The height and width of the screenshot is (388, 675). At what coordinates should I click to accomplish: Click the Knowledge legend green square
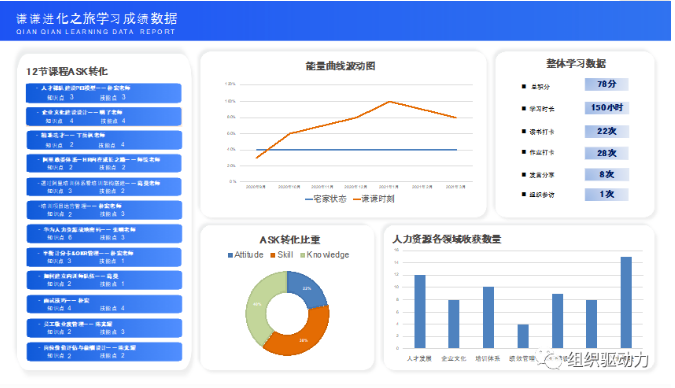pyautogui.click(x=302, y=255)
